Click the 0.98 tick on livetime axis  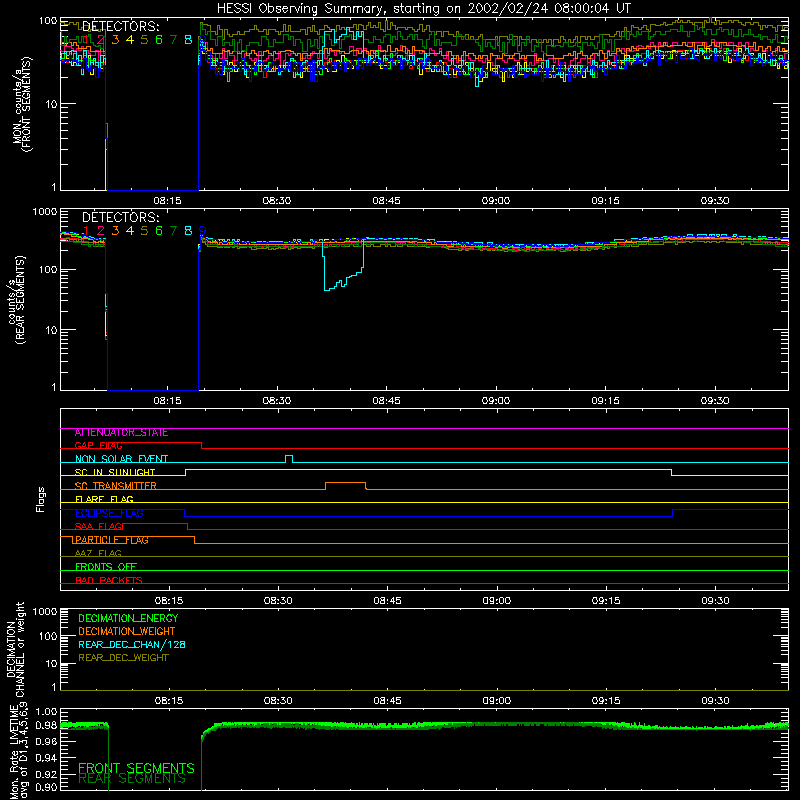[46, 724]
